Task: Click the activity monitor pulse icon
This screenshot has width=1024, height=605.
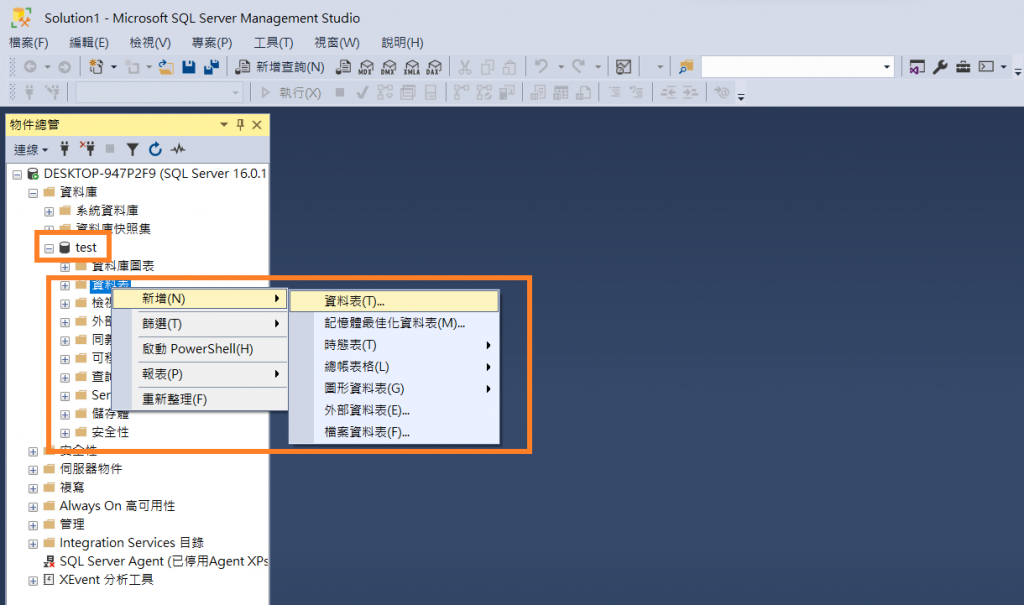Action: [x=178, y=150]
